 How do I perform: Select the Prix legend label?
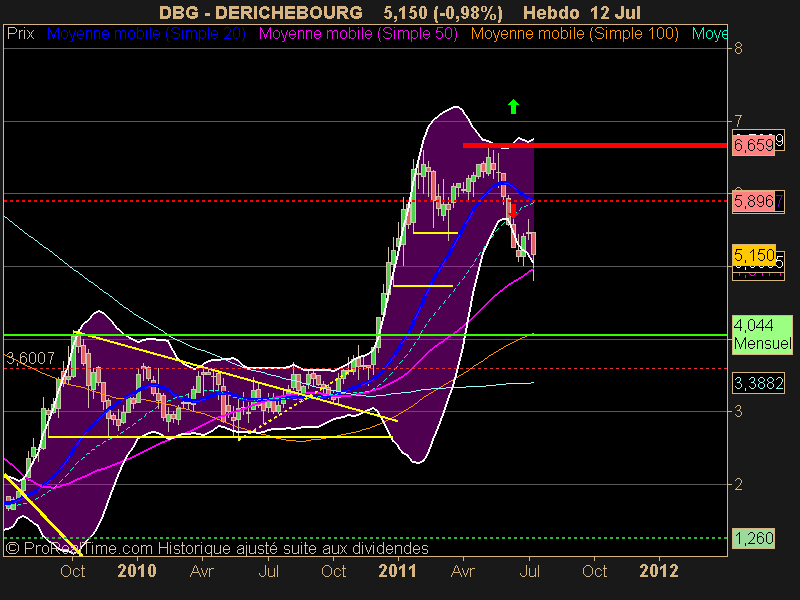coord(20,34)
